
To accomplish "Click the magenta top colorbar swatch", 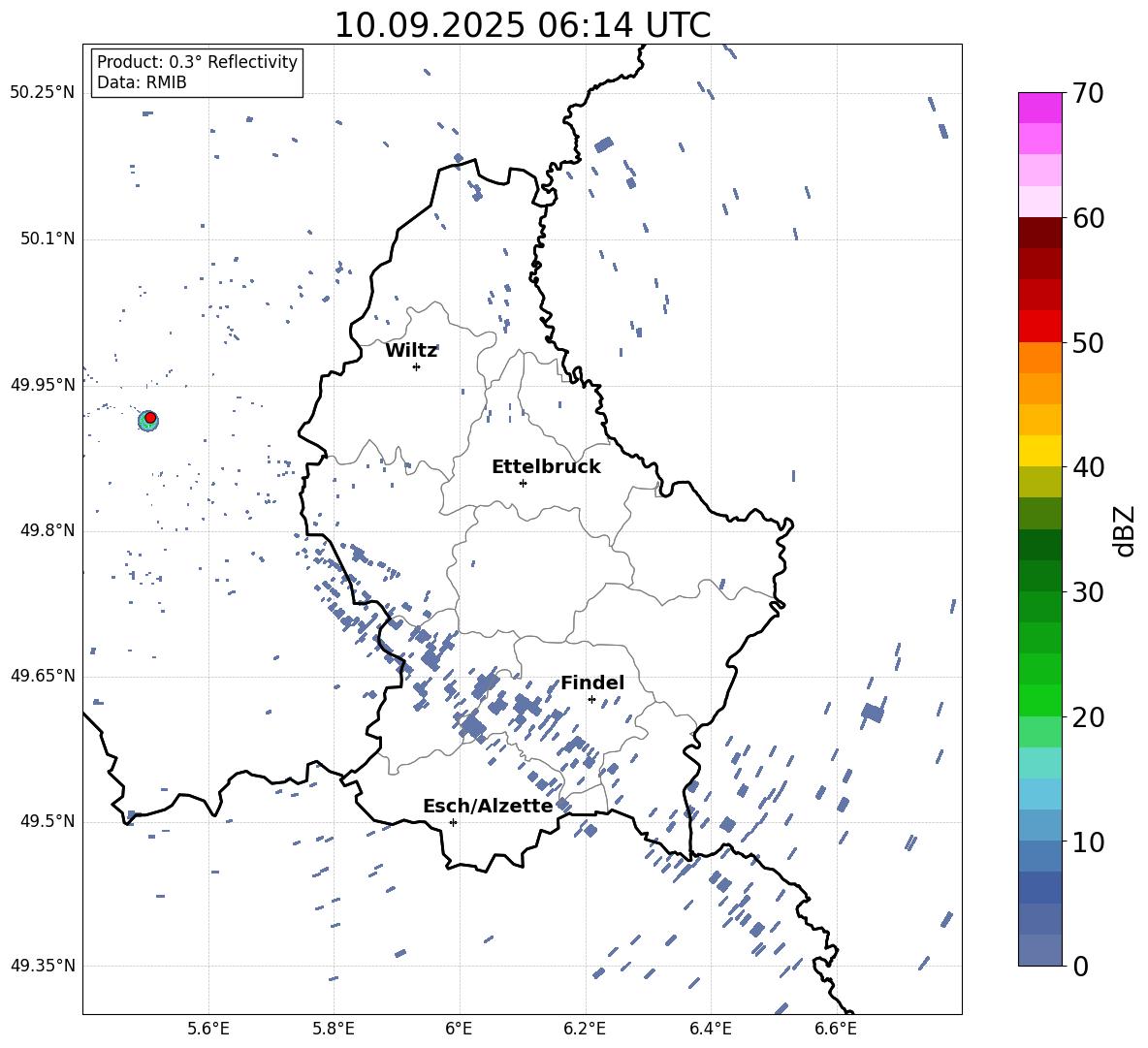I will click(x=1039, y=108).
